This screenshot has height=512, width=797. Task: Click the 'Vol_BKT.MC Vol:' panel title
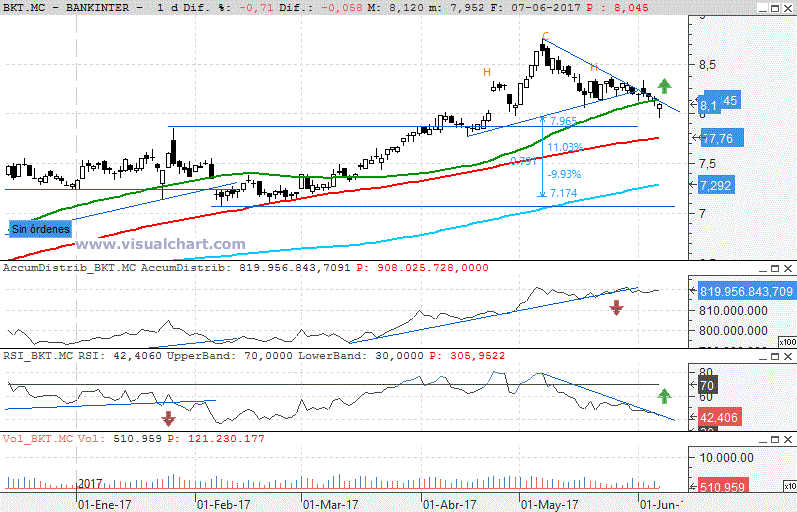[x=56, y=439]
